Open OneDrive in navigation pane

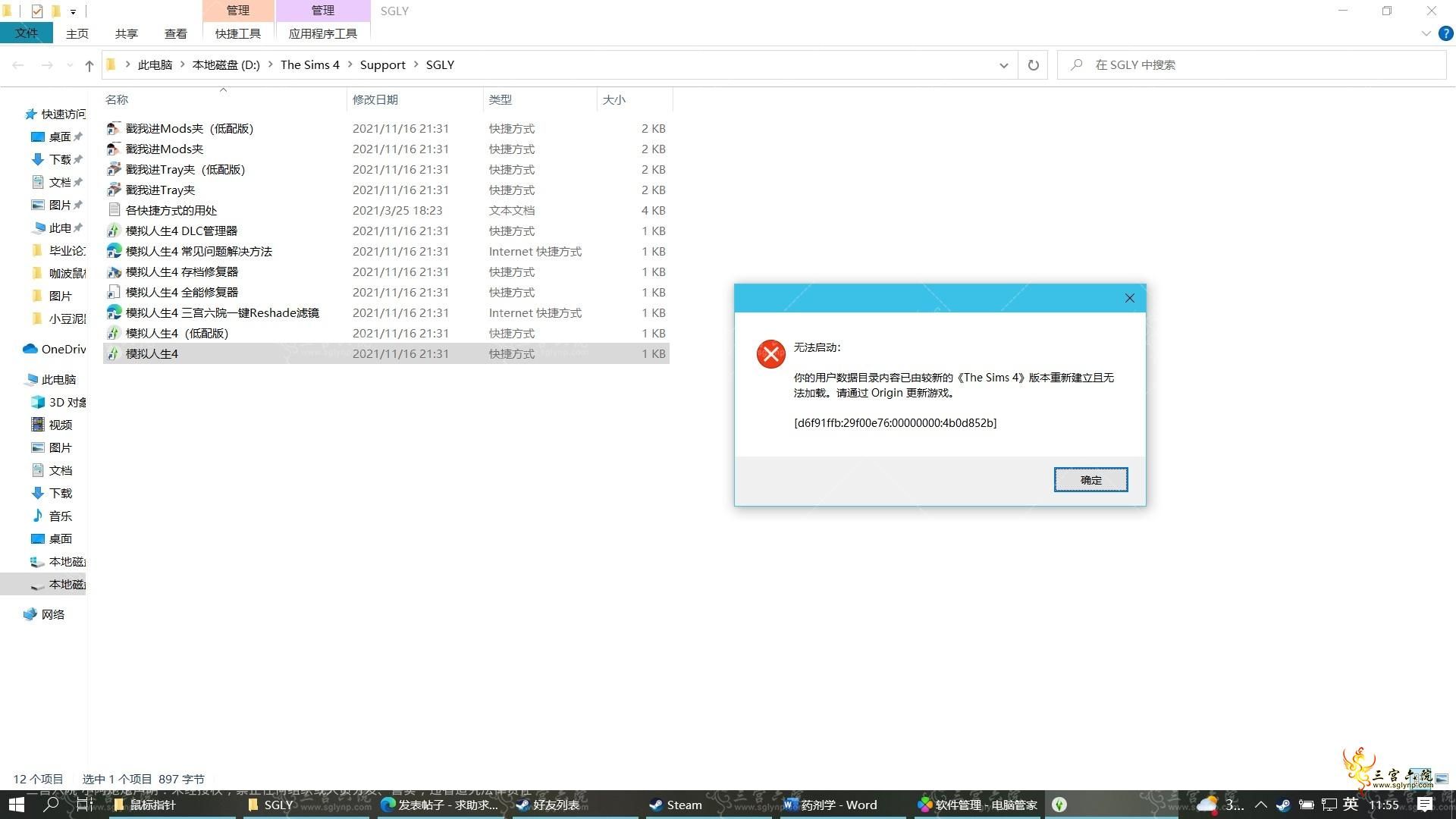point(55,349)
